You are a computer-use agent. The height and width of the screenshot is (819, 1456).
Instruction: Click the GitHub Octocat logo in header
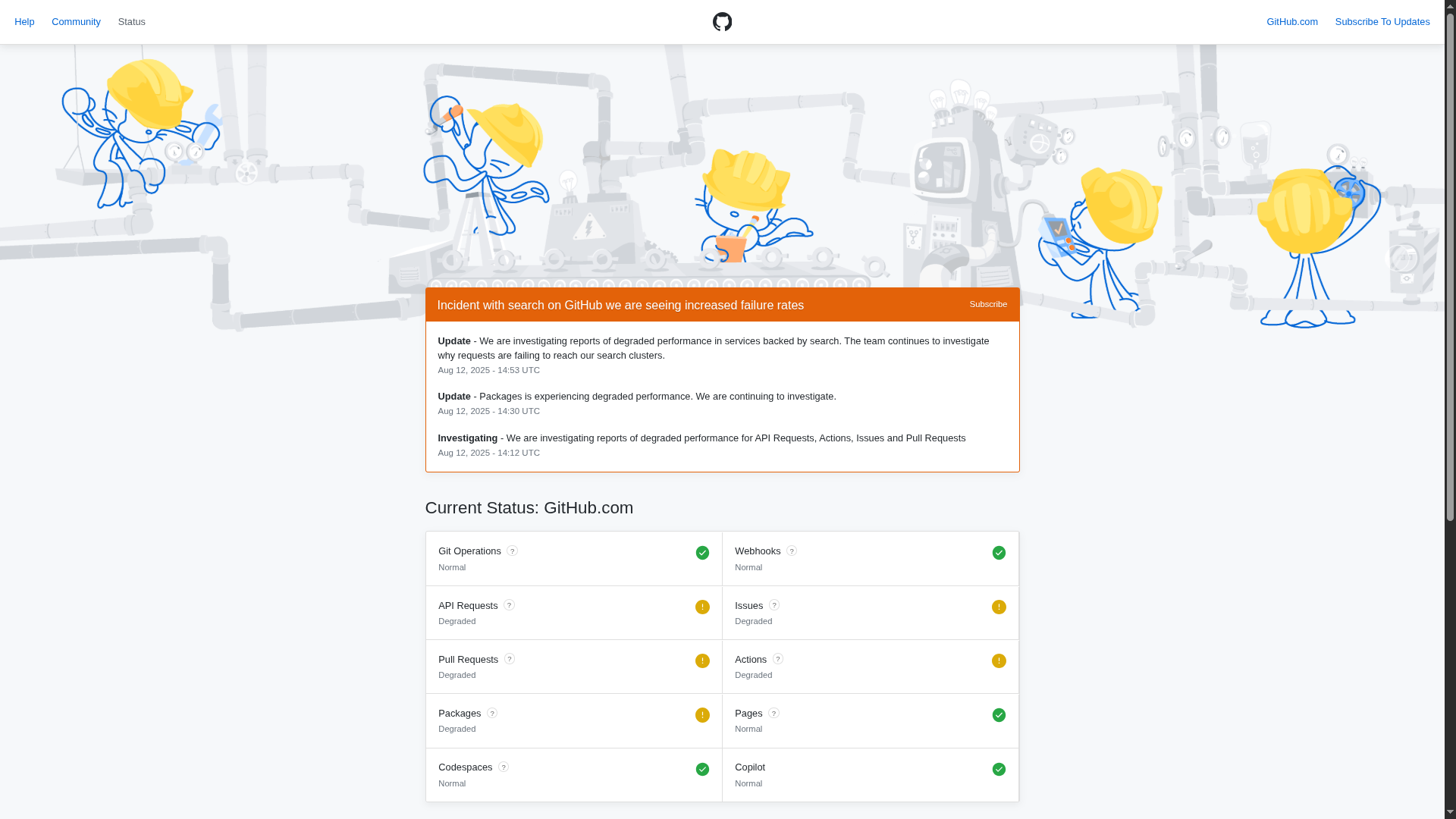722,22
